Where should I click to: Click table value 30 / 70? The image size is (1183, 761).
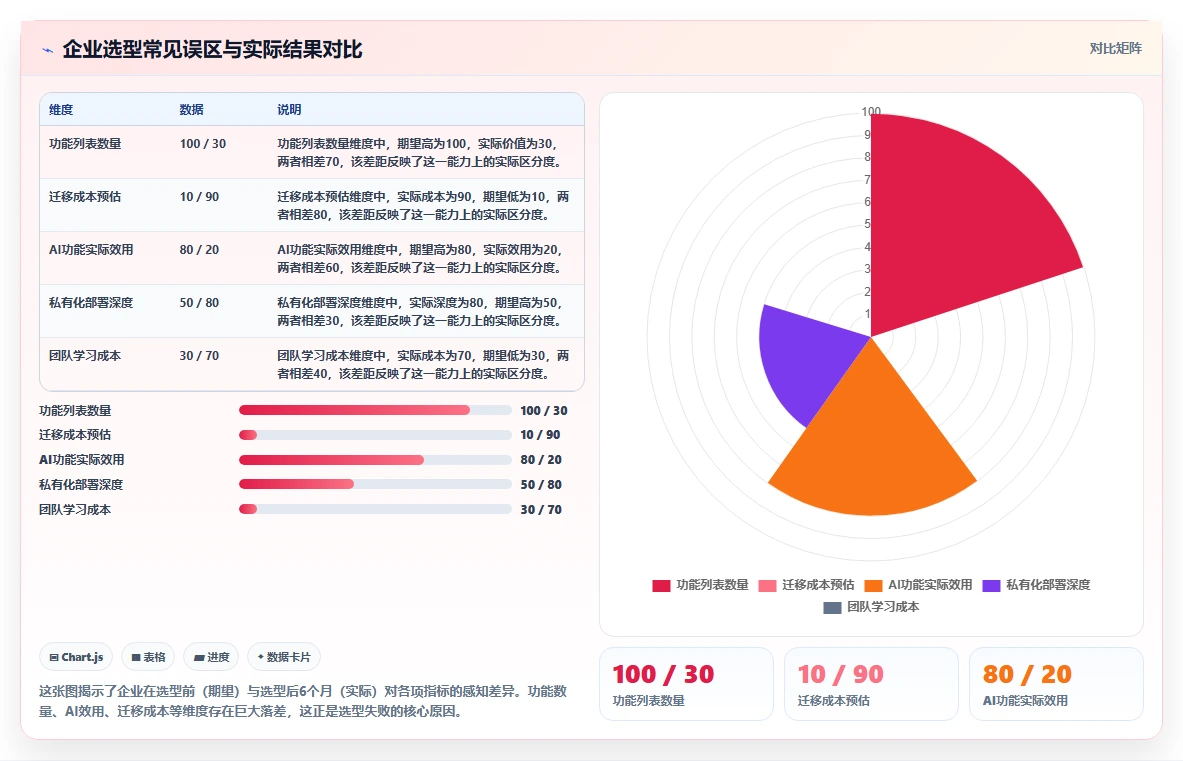click(x=199, y=355)
